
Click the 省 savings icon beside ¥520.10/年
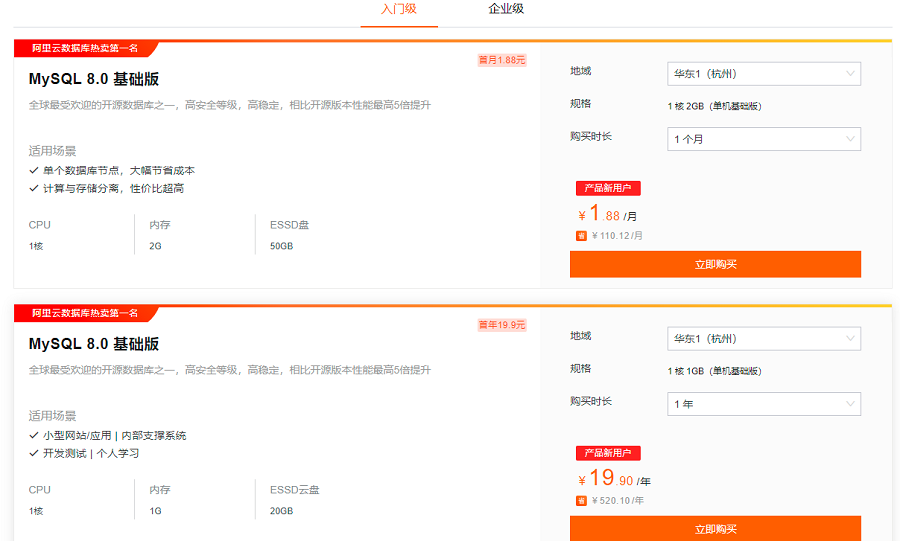click(581, 501)
